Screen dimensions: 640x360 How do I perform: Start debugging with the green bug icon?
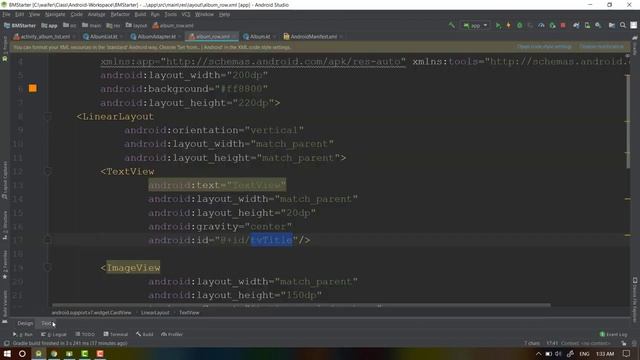click(520, 25)
